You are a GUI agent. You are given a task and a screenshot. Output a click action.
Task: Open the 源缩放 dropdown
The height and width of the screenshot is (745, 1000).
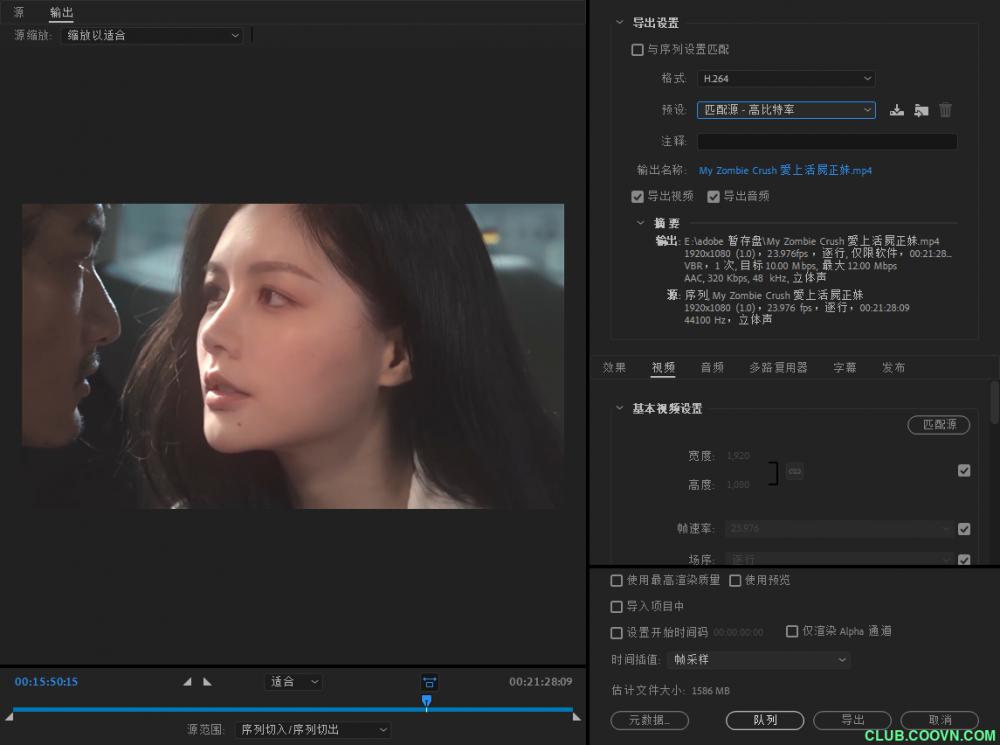coord(152,36)
